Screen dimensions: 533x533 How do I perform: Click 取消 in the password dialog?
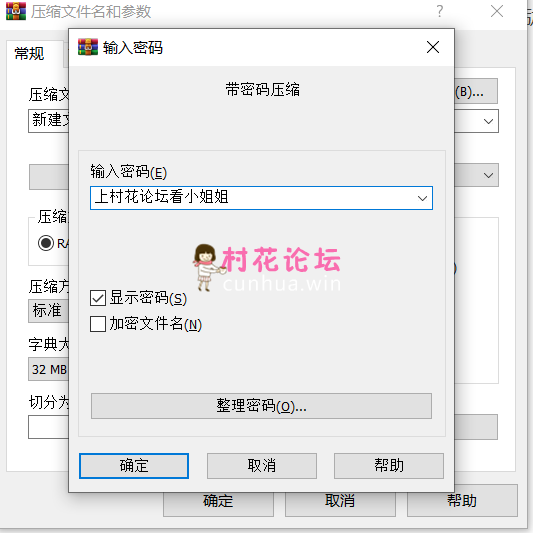(x=262, y=466)
